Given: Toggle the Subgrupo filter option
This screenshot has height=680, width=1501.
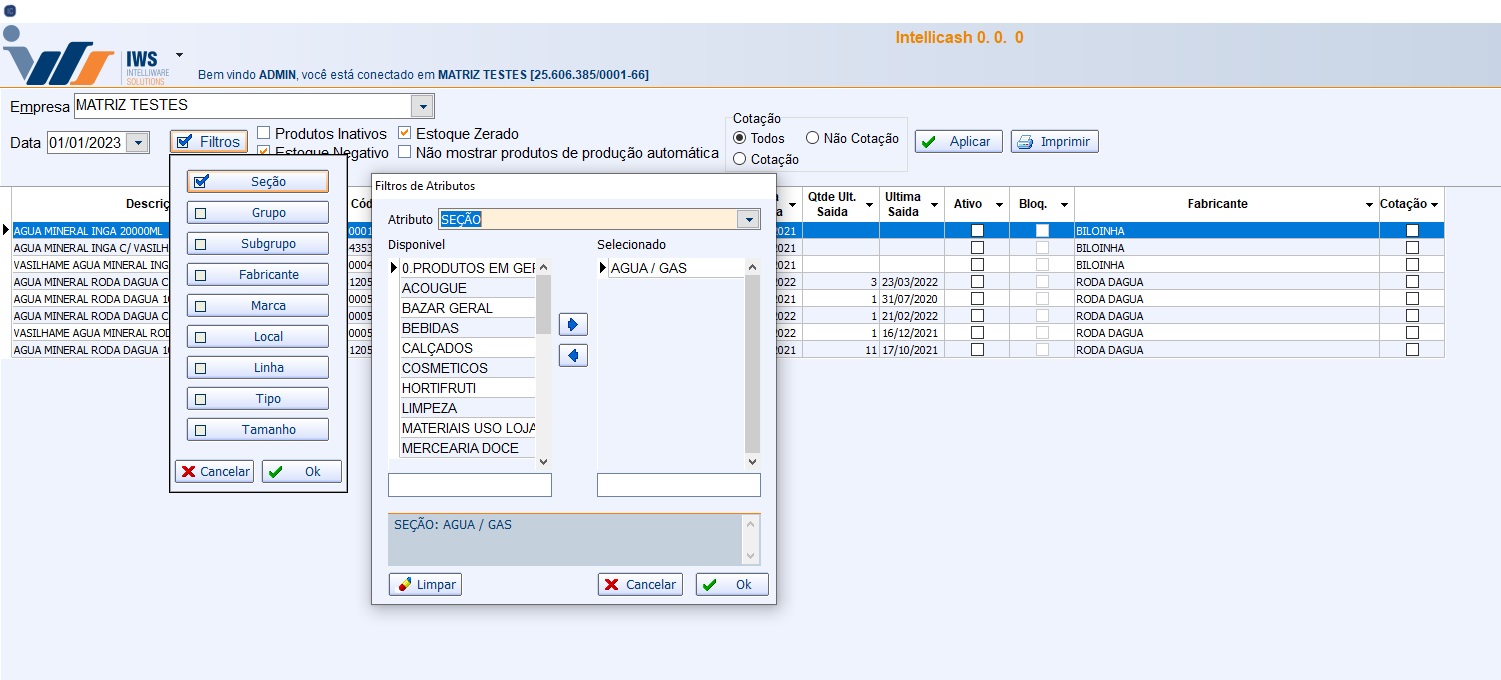Looking at the screenshot, I should [x=257, y=244].
